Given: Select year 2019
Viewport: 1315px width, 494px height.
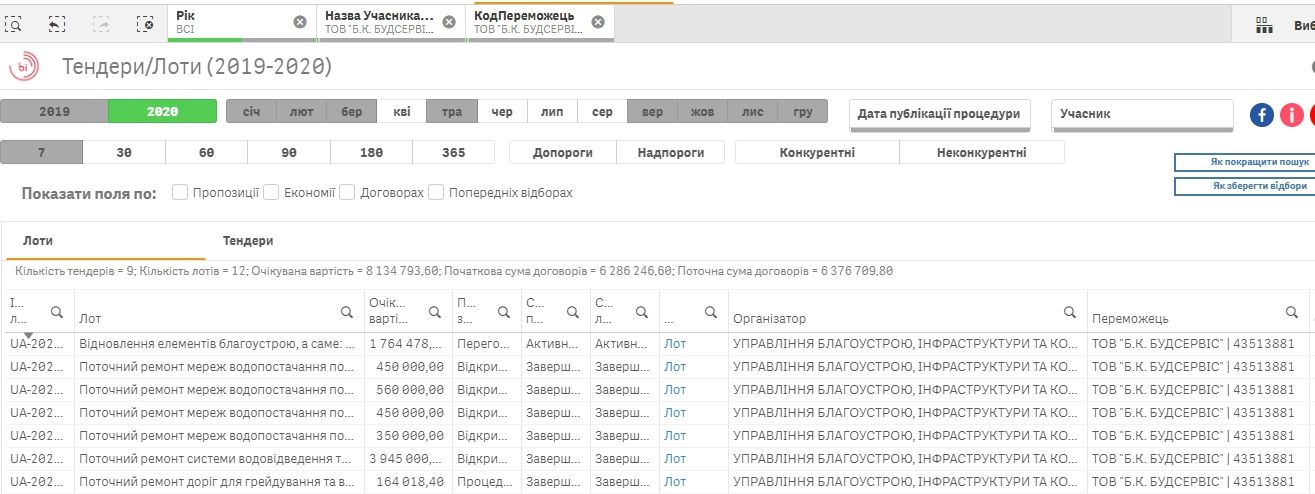Looking at the screenshot, I should tap(54, 112).
